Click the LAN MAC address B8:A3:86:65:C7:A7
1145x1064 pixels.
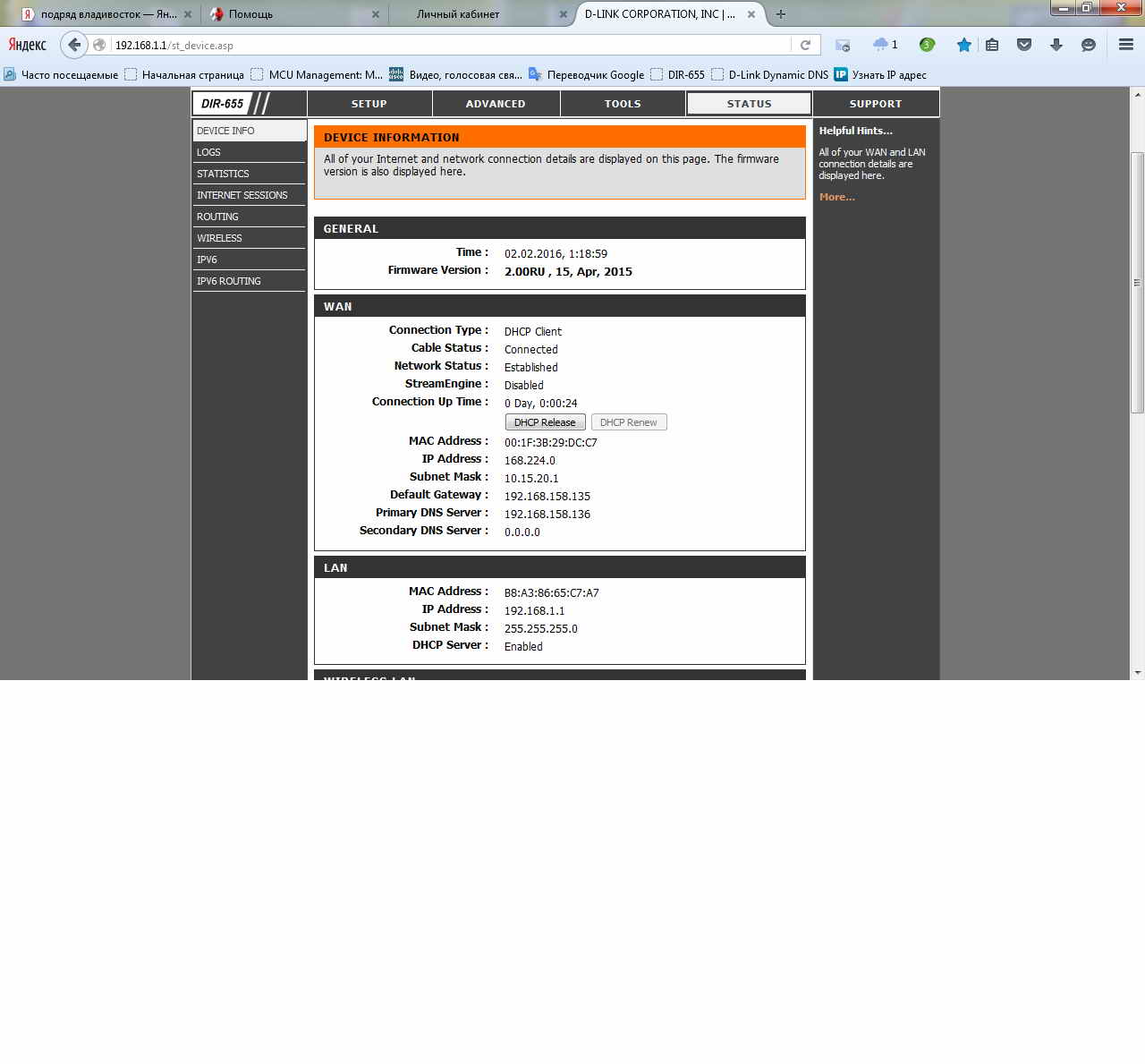coord(552,593)
